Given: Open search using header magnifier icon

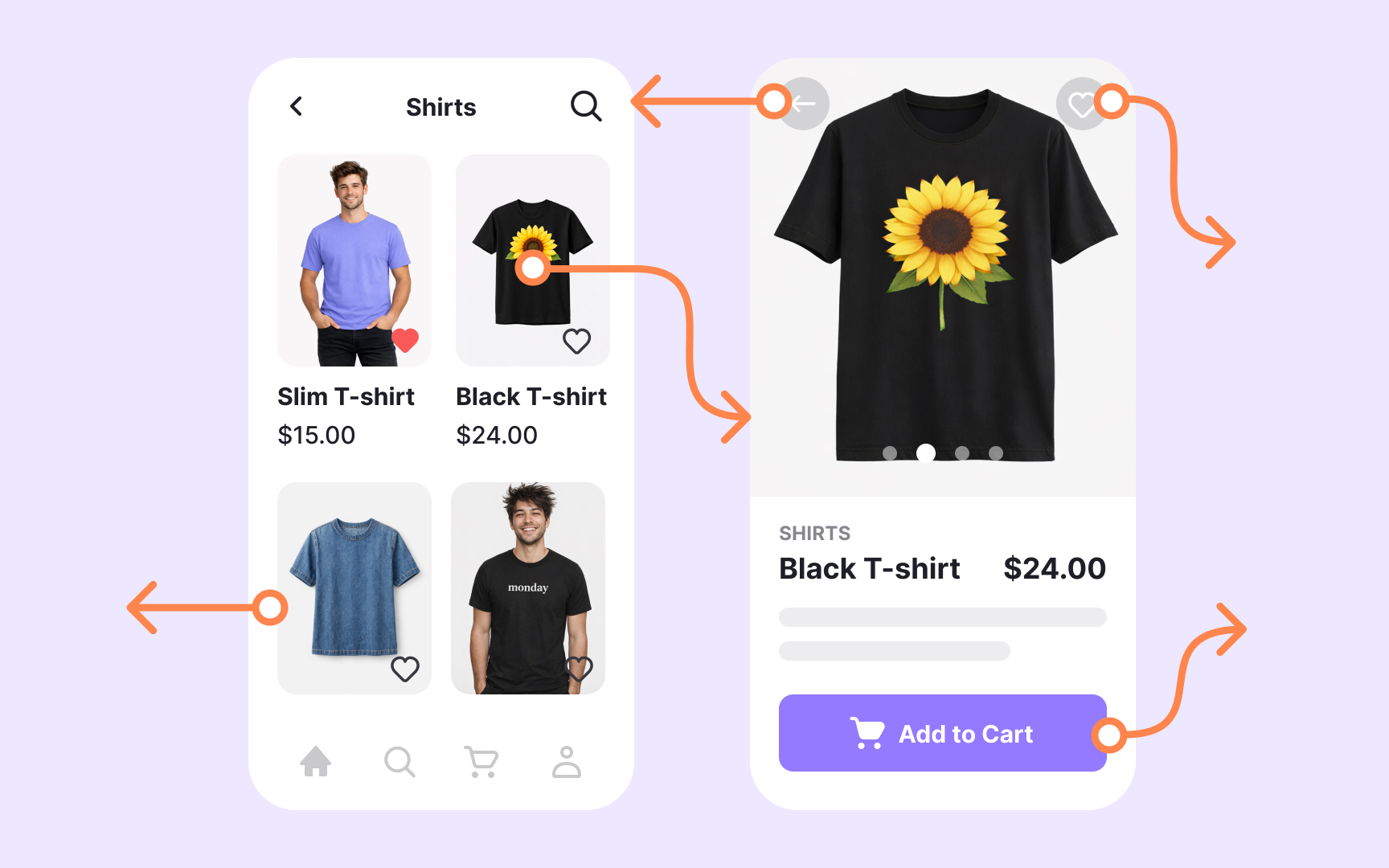Looking at the screenshot, I should point(586,106).
